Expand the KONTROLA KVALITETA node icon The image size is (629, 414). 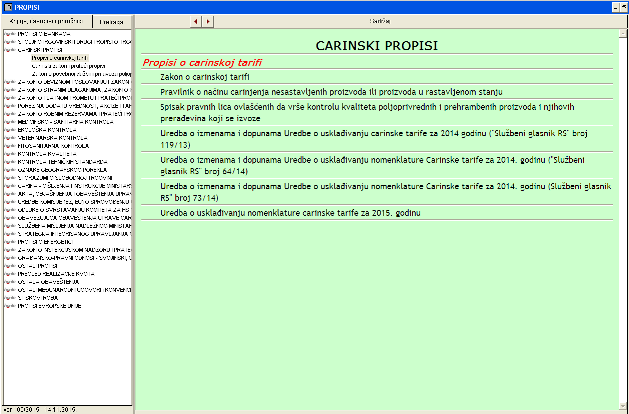[9, 154]
